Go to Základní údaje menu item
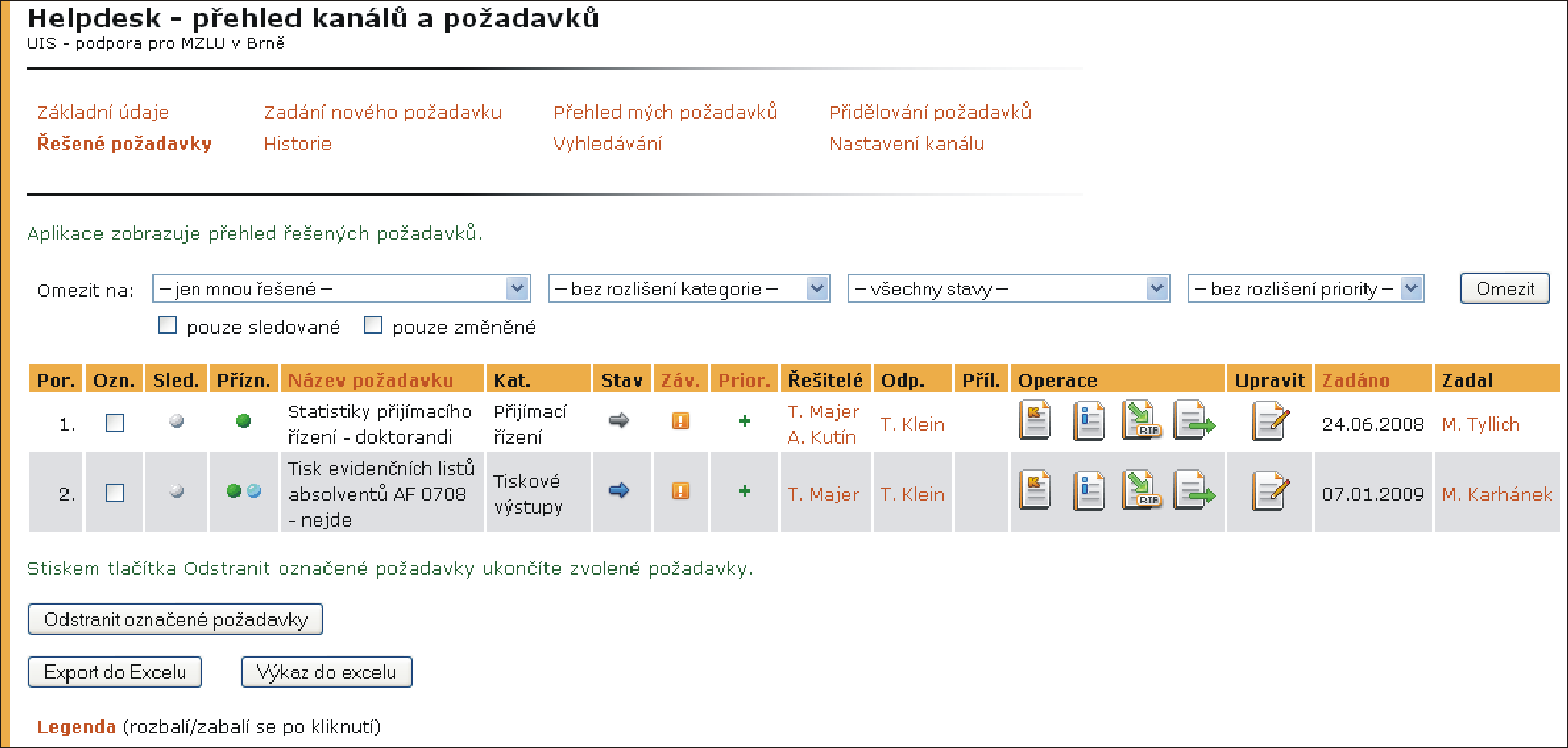This screenshot has height=748, width=1568. pos(103,112)
